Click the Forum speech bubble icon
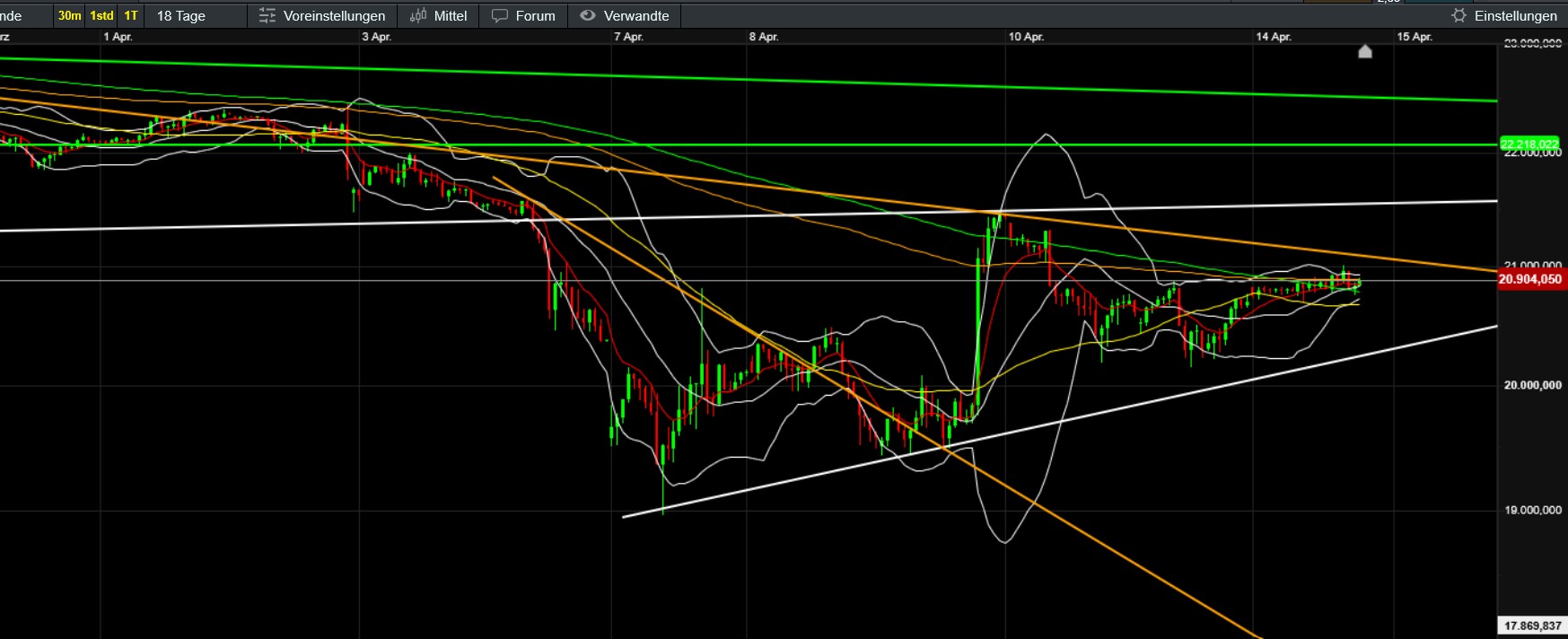 click(x=500, y=15)
